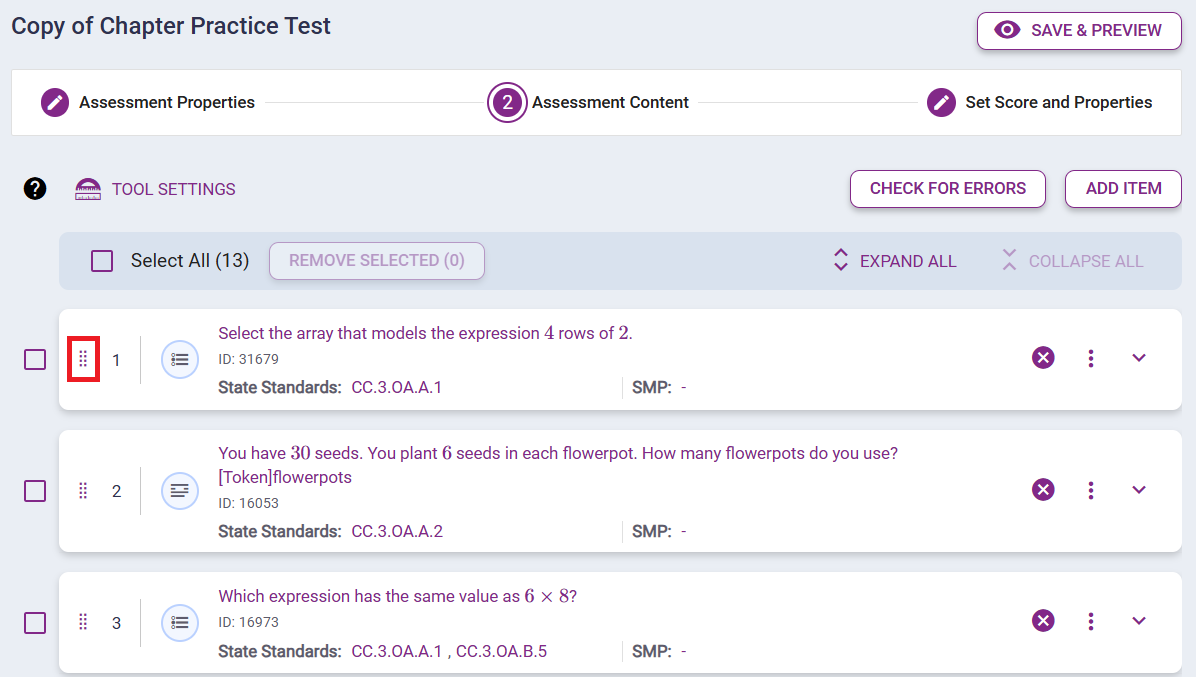Check the box for item 1

coord(35,359)
